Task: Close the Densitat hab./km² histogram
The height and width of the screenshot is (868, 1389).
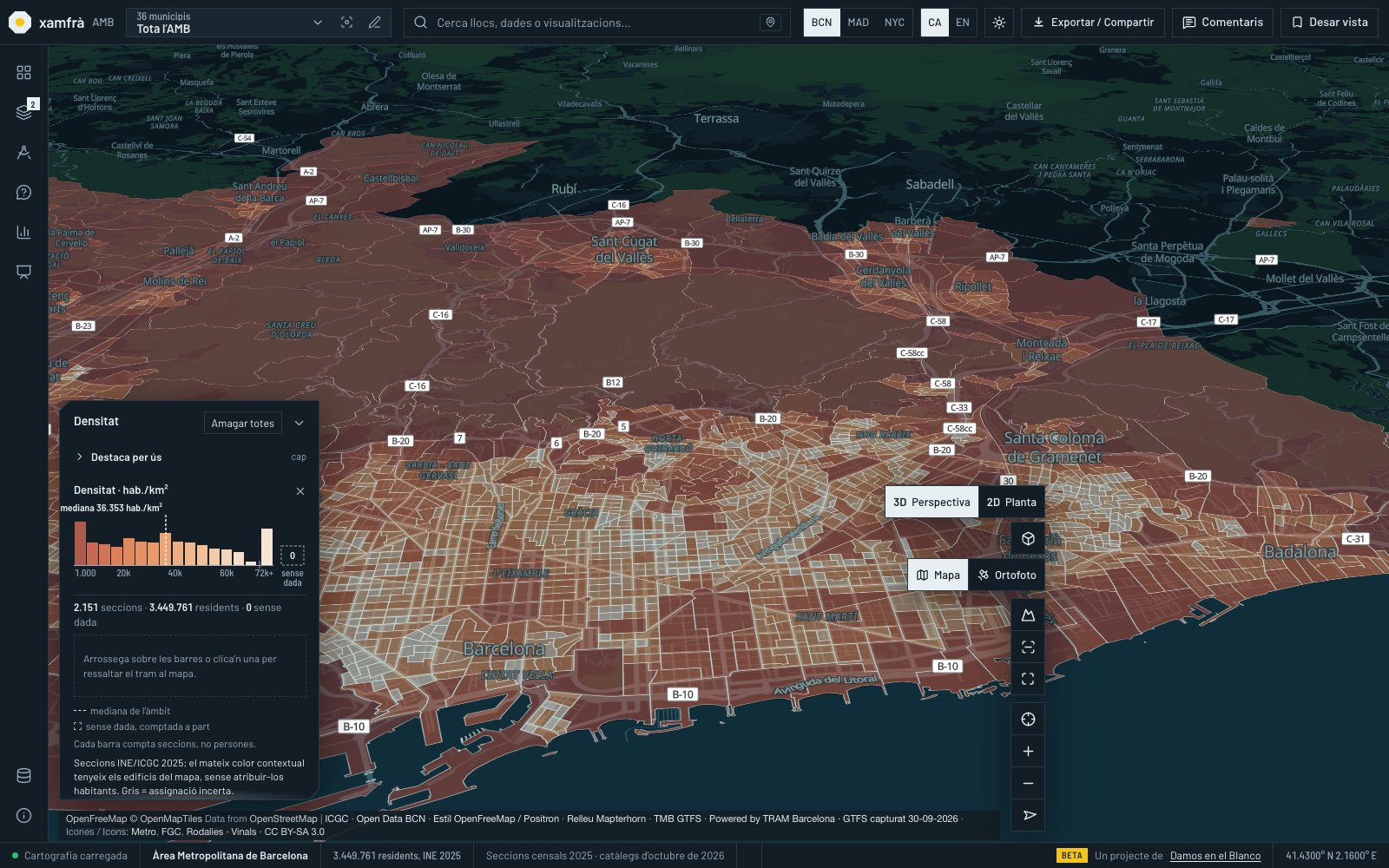Action: point(300,491)
